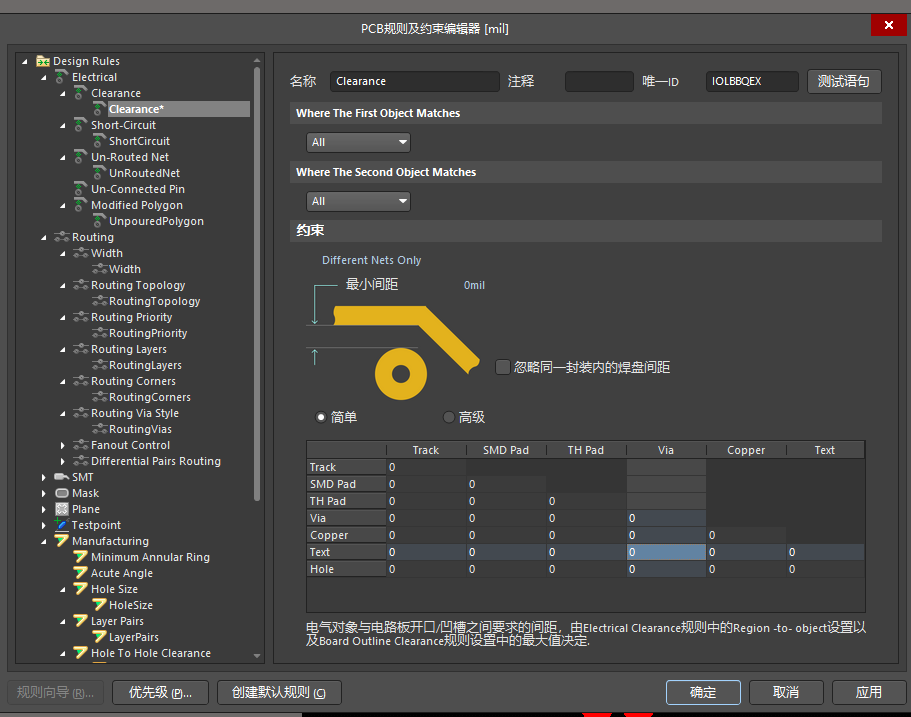This screenshot has width=911, height=717.
Task: Click the 取消 (Cancel) button
Action: tap(786, 692)
